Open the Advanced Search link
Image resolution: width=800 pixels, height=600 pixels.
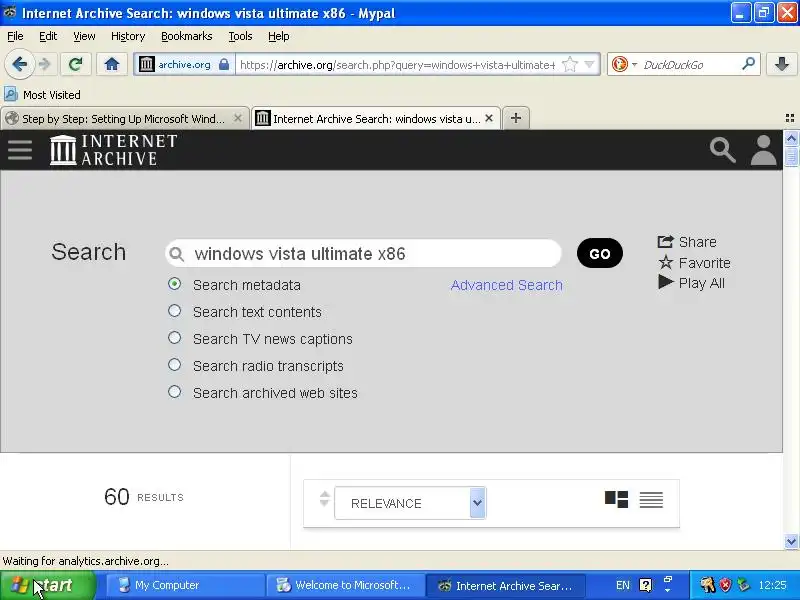click(506, 285)
